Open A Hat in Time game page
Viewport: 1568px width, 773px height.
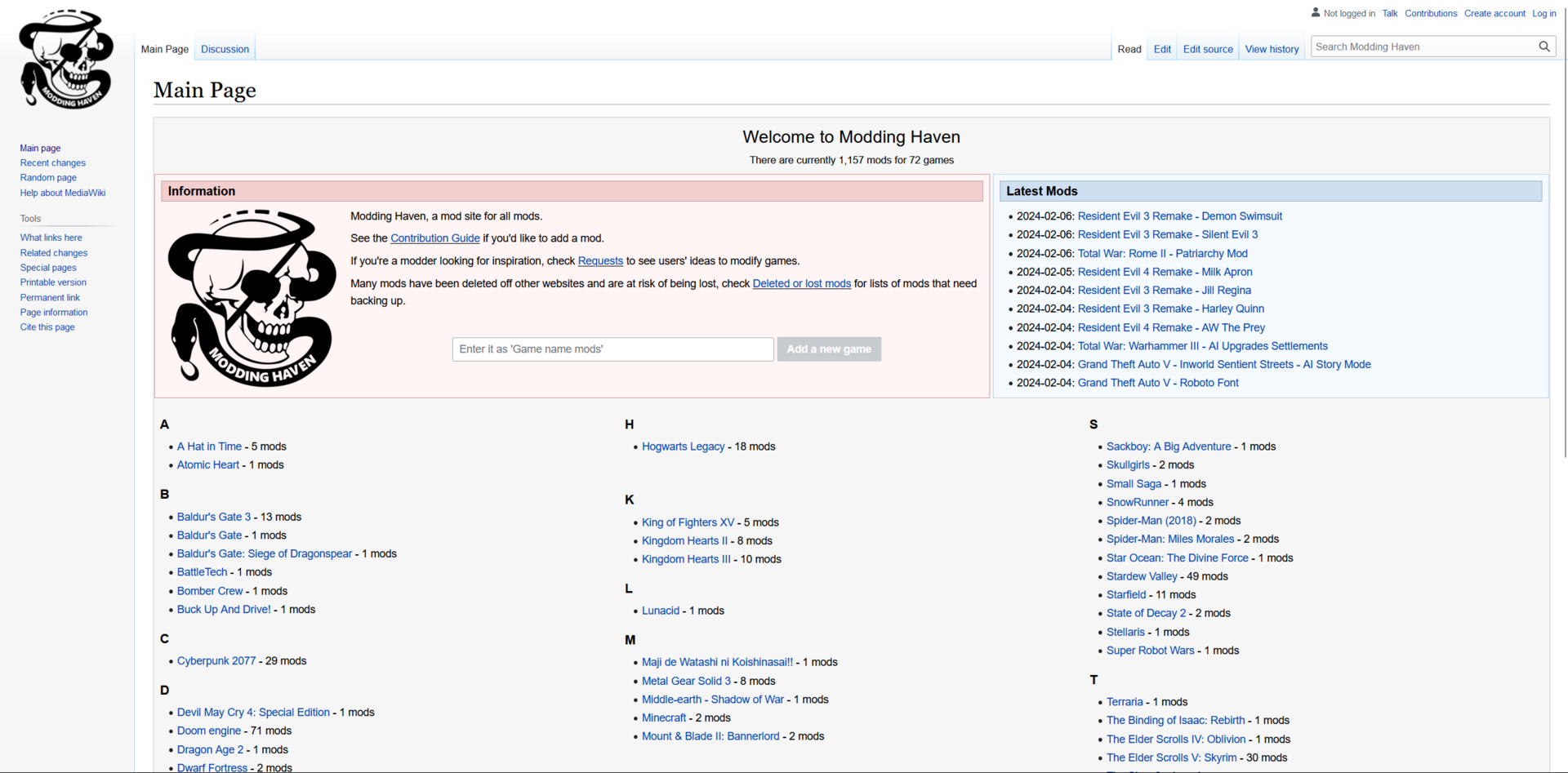tap(209, 446)
